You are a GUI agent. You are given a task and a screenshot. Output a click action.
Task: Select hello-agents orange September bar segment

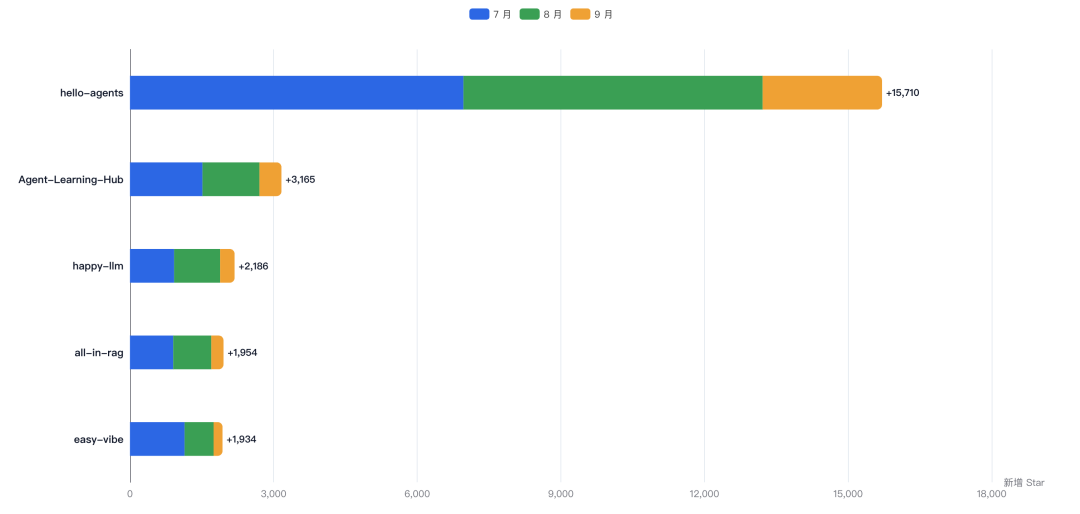822,93
